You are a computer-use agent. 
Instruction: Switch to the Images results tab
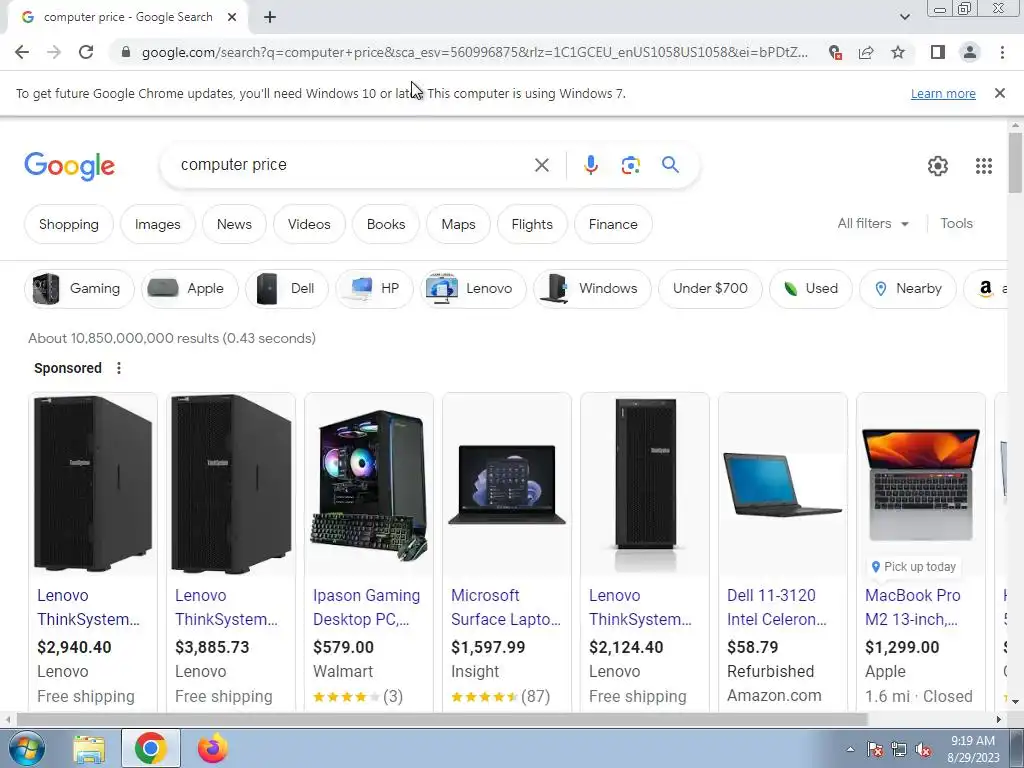[157, 224]
